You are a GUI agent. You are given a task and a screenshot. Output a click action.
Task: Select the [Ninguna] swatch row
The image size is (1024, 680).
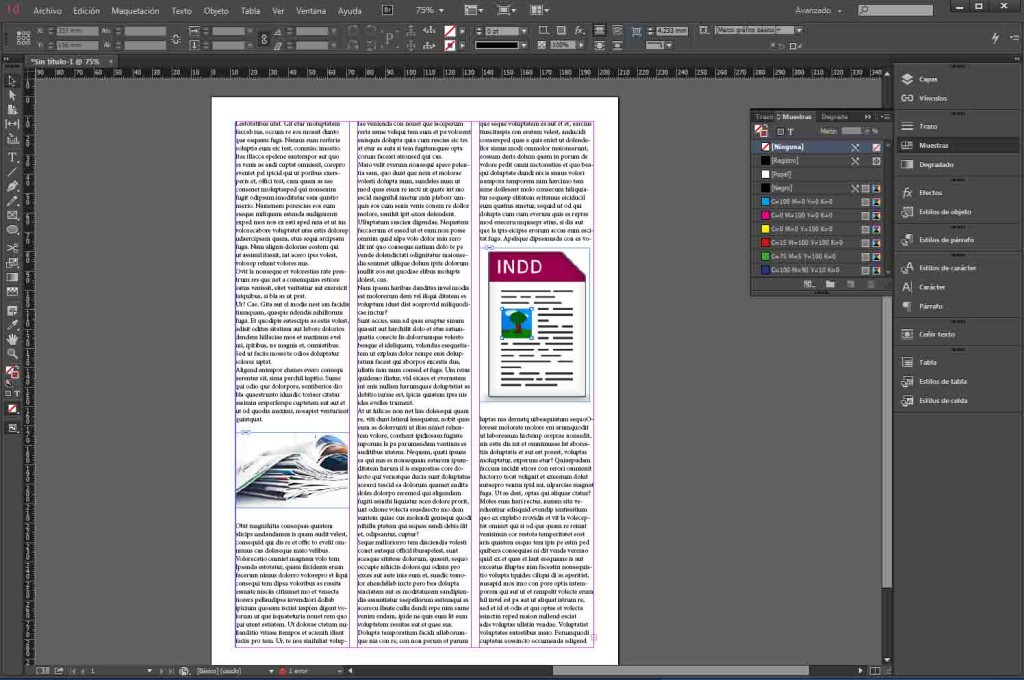tap(820, 147)
